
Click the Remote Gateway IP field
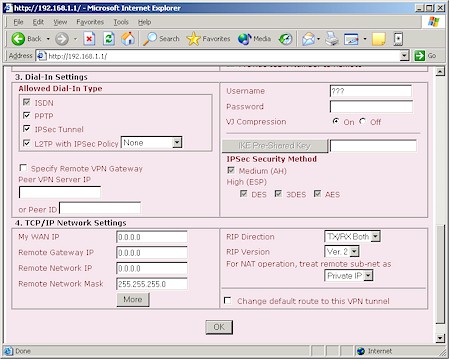152,253
